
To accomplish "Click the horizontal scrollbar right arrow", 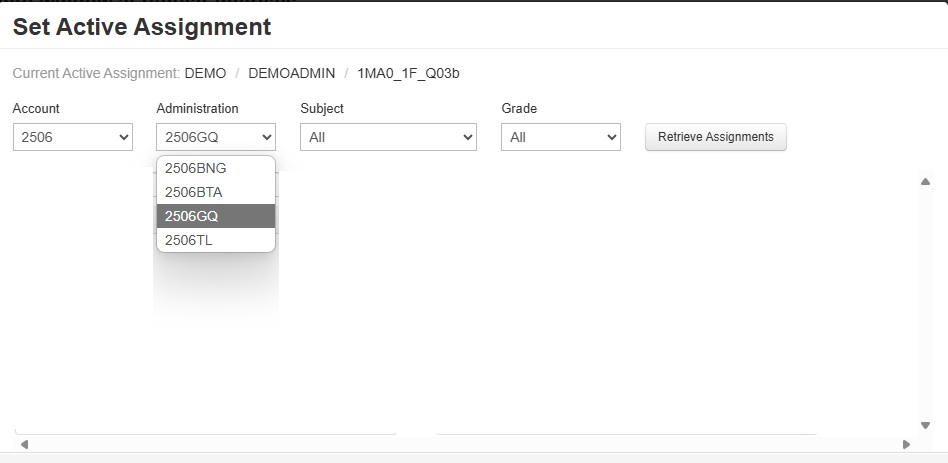I will click(x=906, y=444).
